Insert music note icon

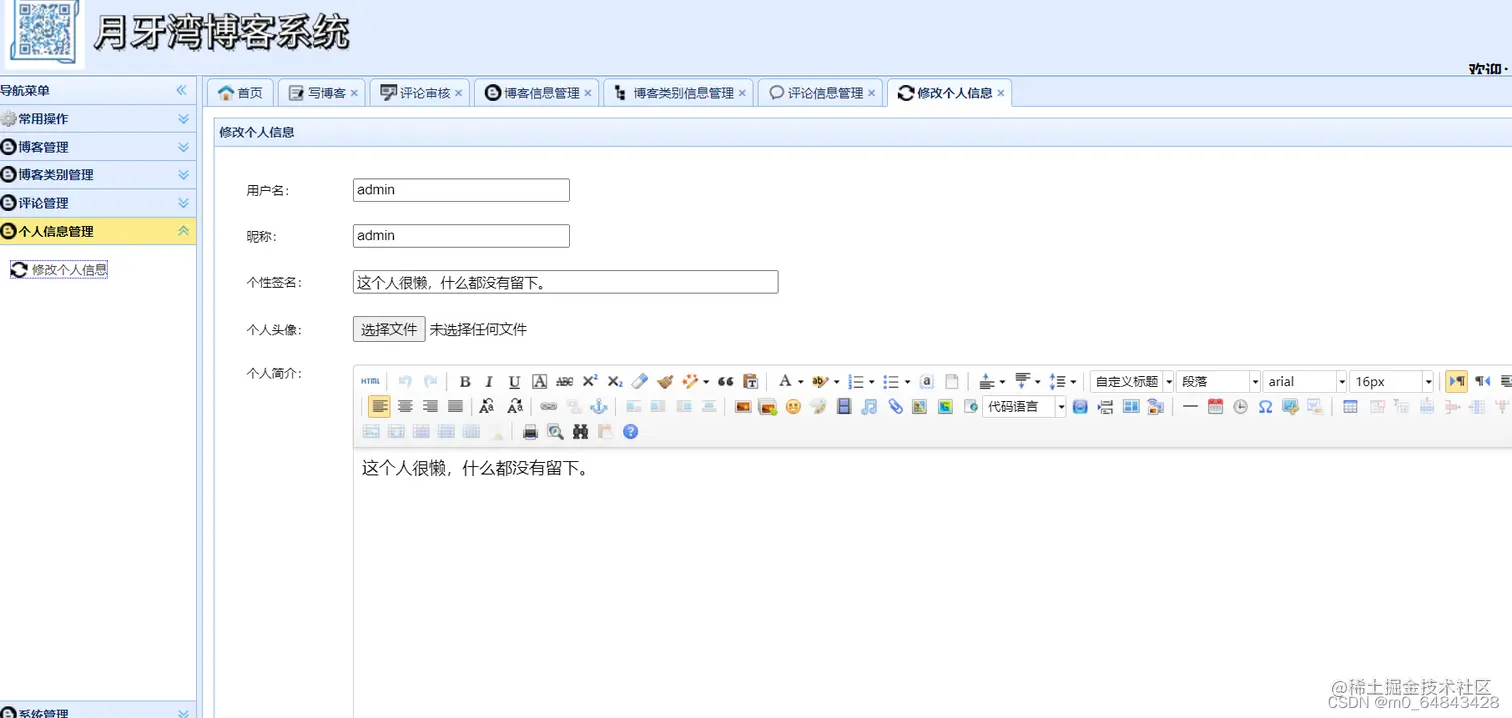869,407
